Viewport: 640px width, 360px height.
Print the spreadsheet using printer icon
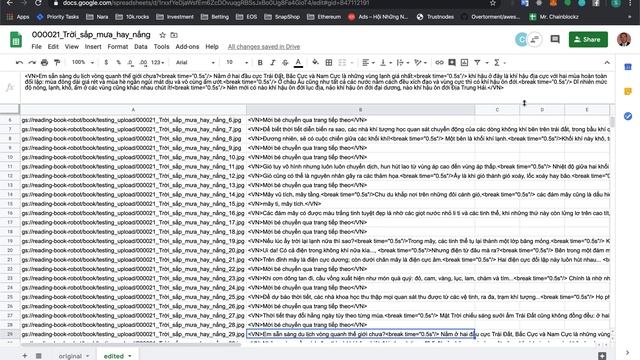pyautogui.click(x=44, y=62)
